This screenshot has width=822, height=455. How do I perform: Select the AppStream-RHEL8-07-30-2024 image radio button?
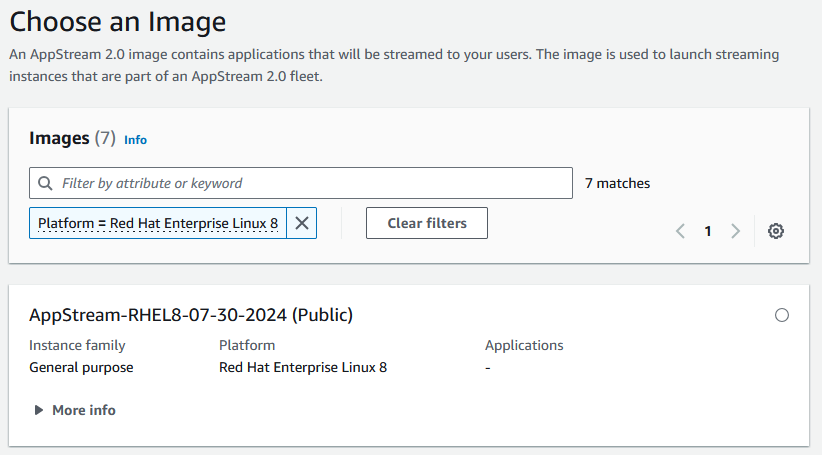[x=782, y=315]
